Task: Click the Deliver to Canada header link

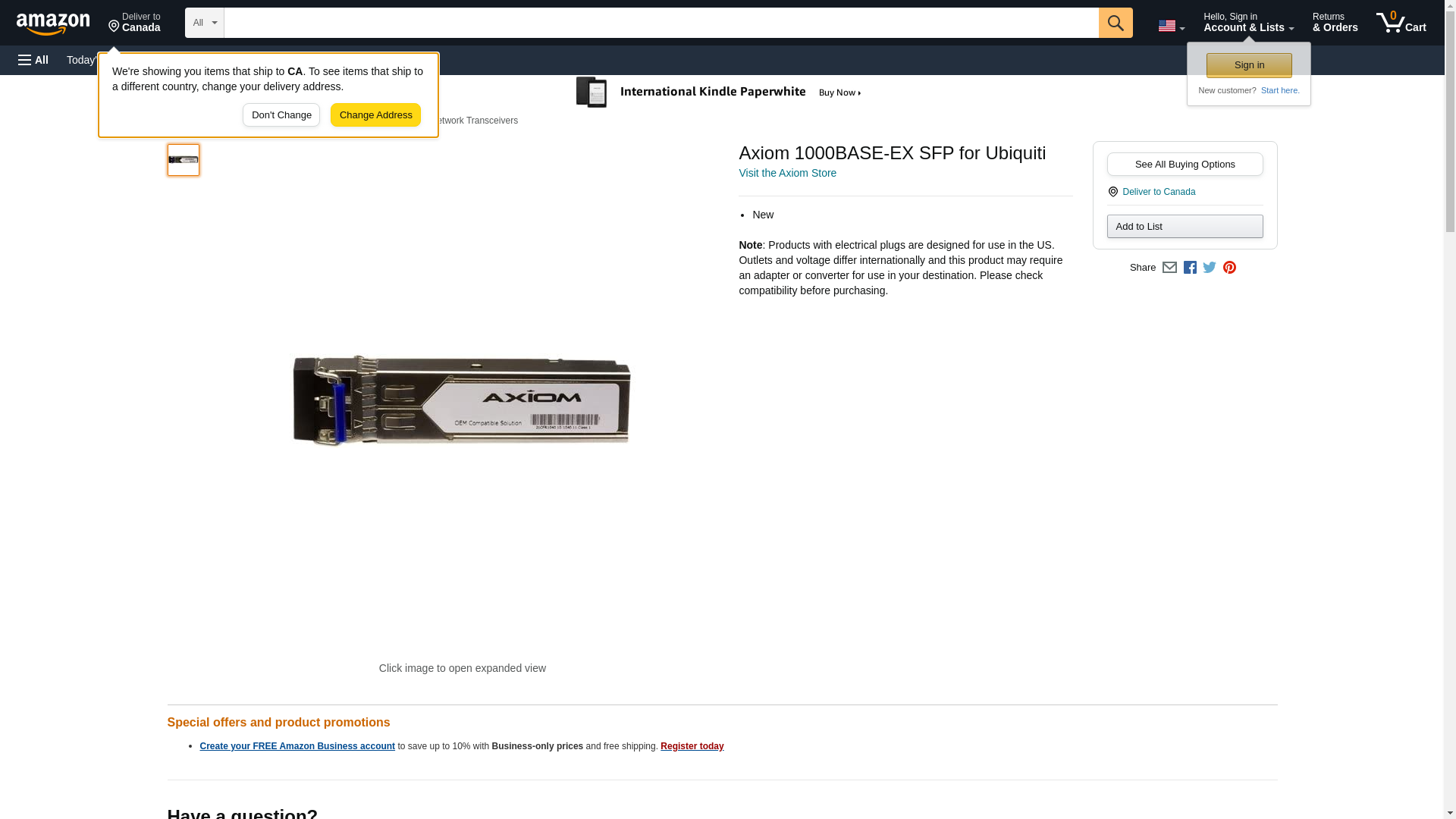Action: 134,22
